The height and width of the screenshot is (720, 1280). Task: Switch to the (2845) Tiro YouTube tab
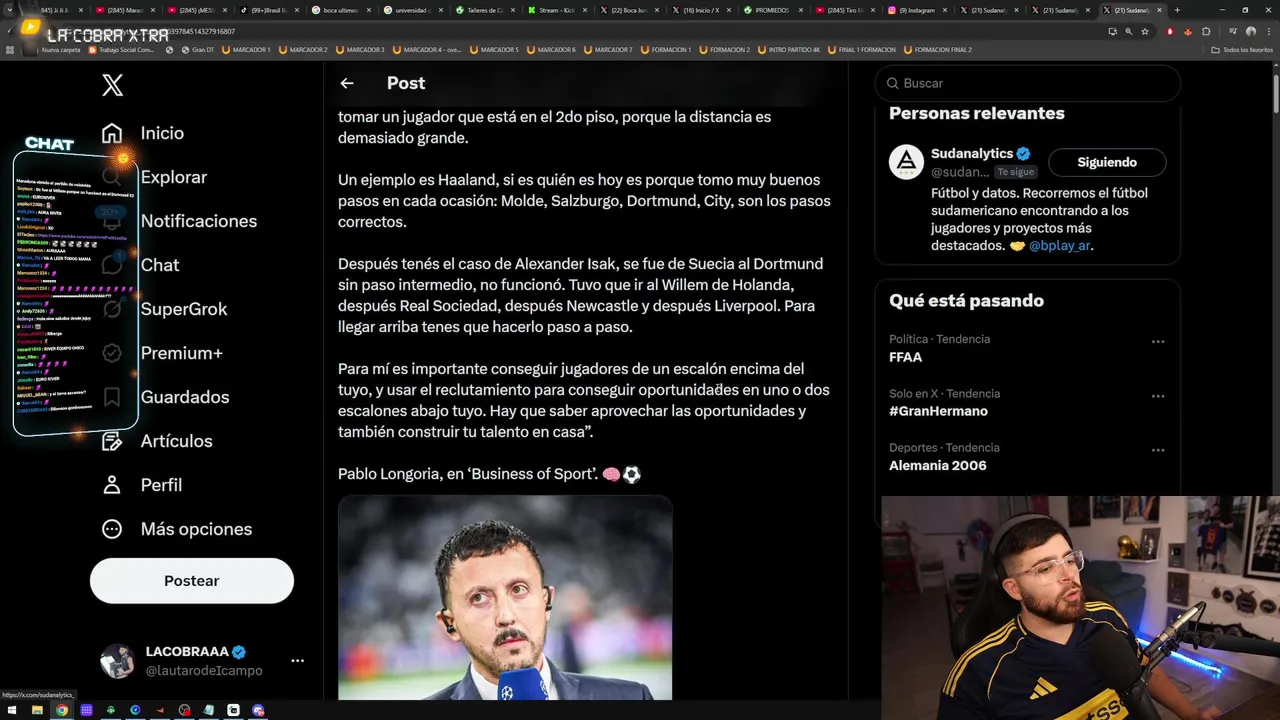(x=846, y=10)
